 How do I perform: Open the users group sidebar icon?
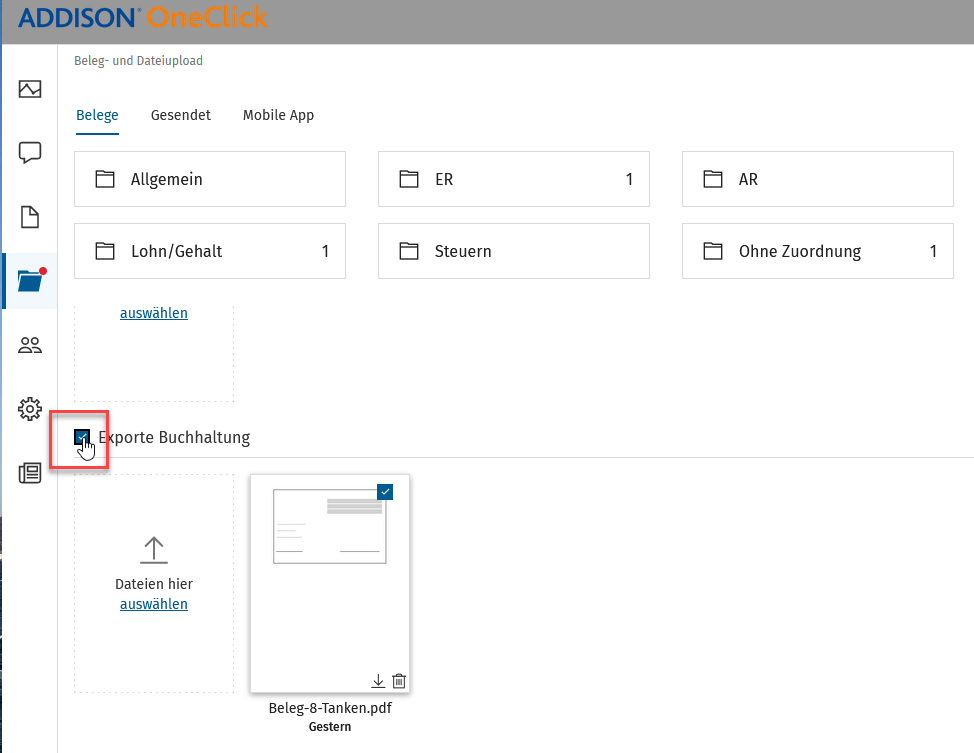pos(30,345)
